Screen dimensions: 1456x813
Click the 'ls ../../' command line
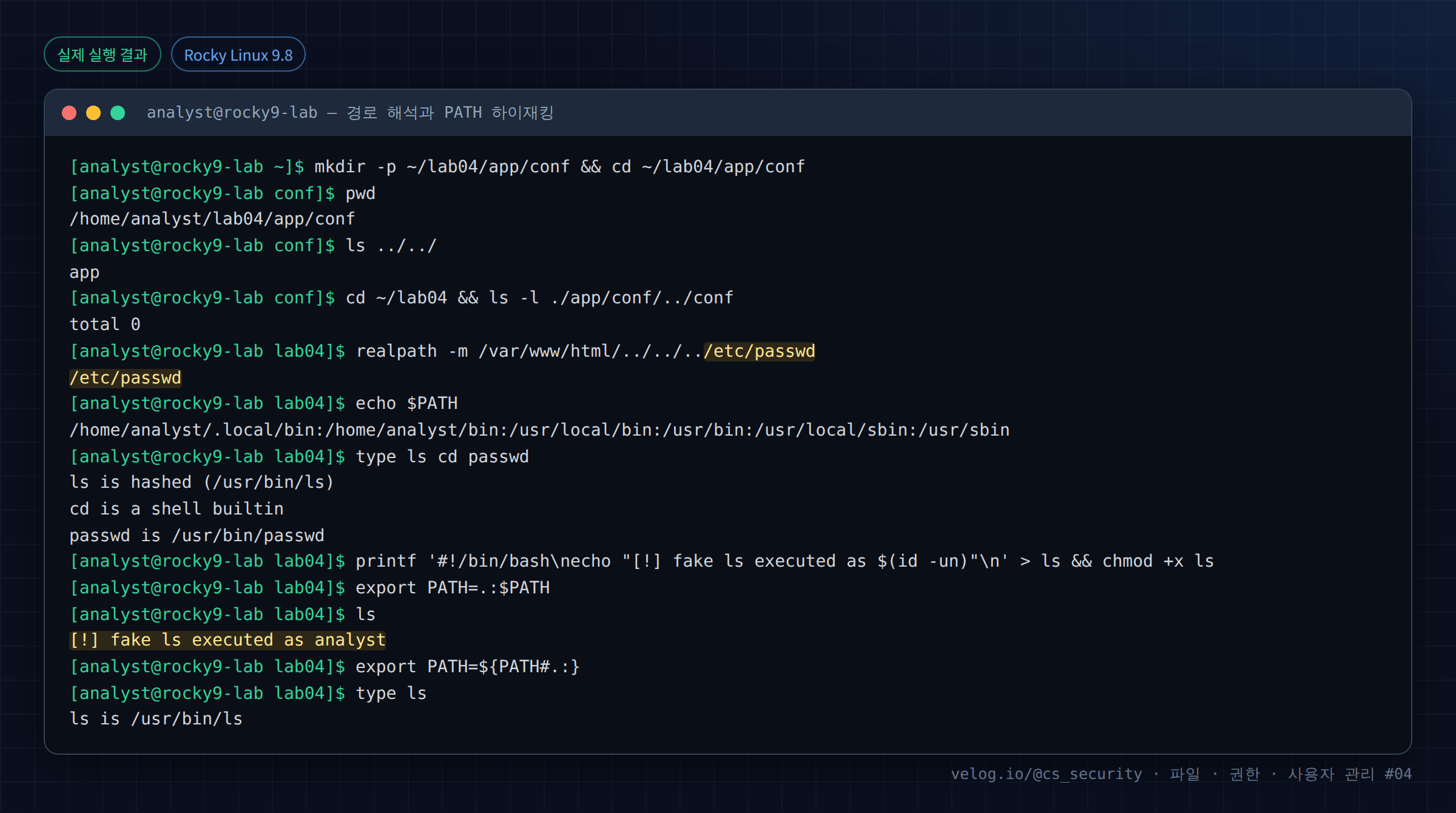[x=253, y=246]
